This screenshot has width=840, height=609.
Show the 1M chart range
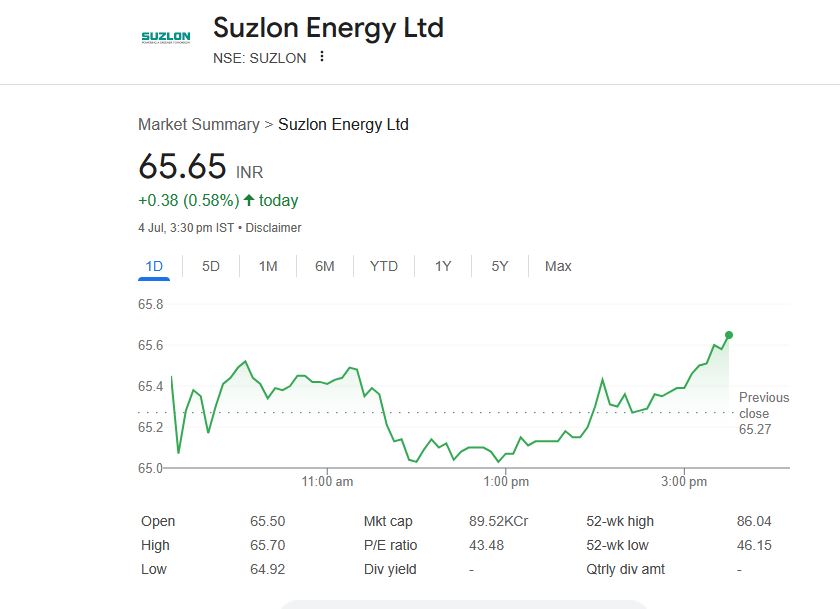point(268,266)
